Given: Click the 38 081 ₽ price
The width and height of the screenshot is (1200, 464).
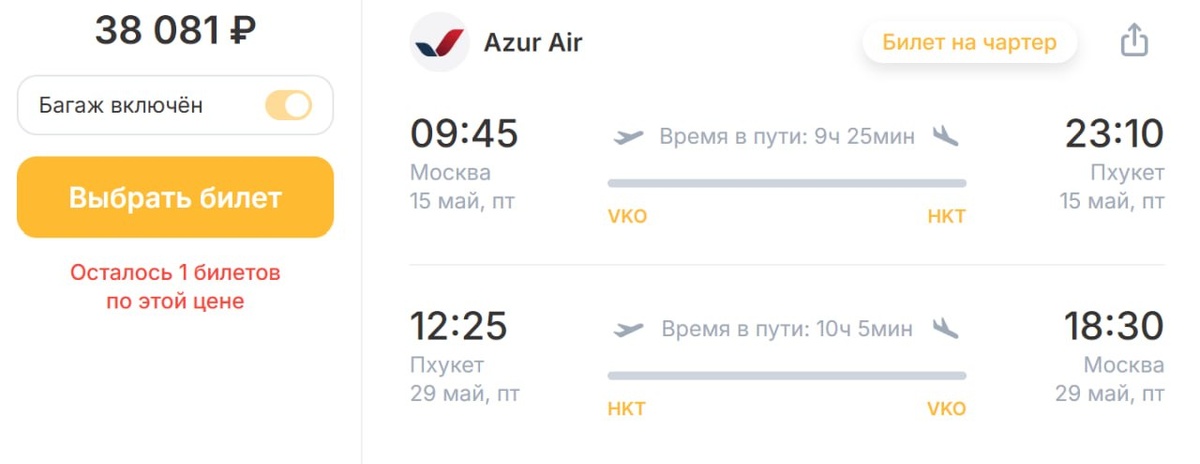Looking at the screenshot, I should coord(175,30).
